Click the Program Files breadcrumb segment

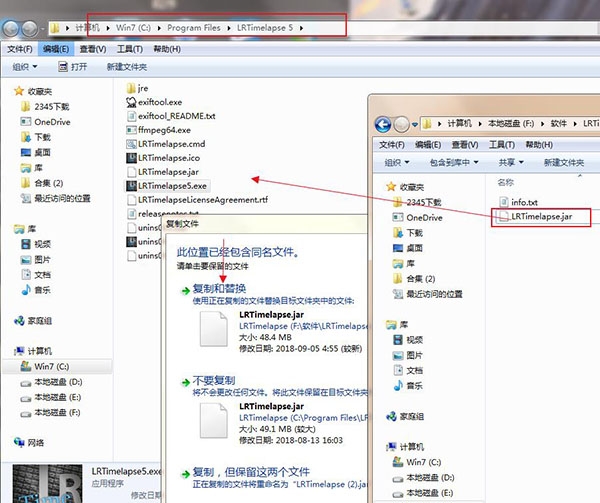coord(194,28)
